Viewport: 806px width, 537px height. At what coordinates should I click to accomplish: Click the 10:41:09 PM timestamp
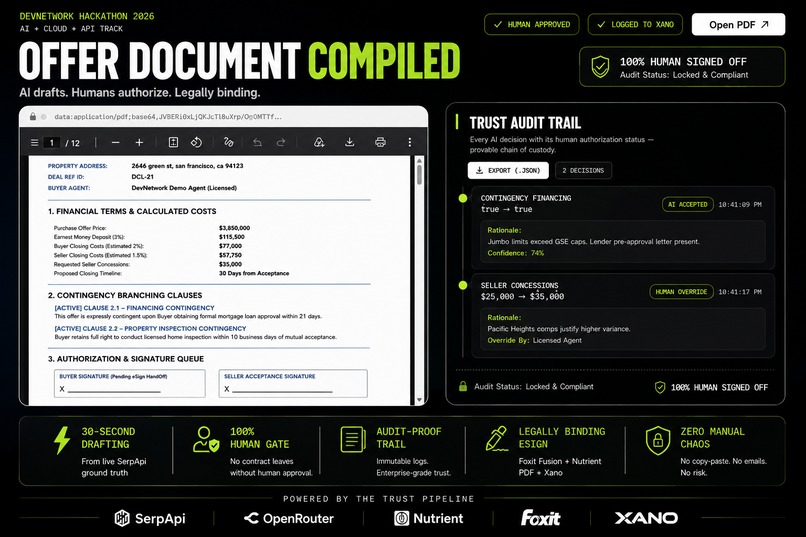[740, 205]
